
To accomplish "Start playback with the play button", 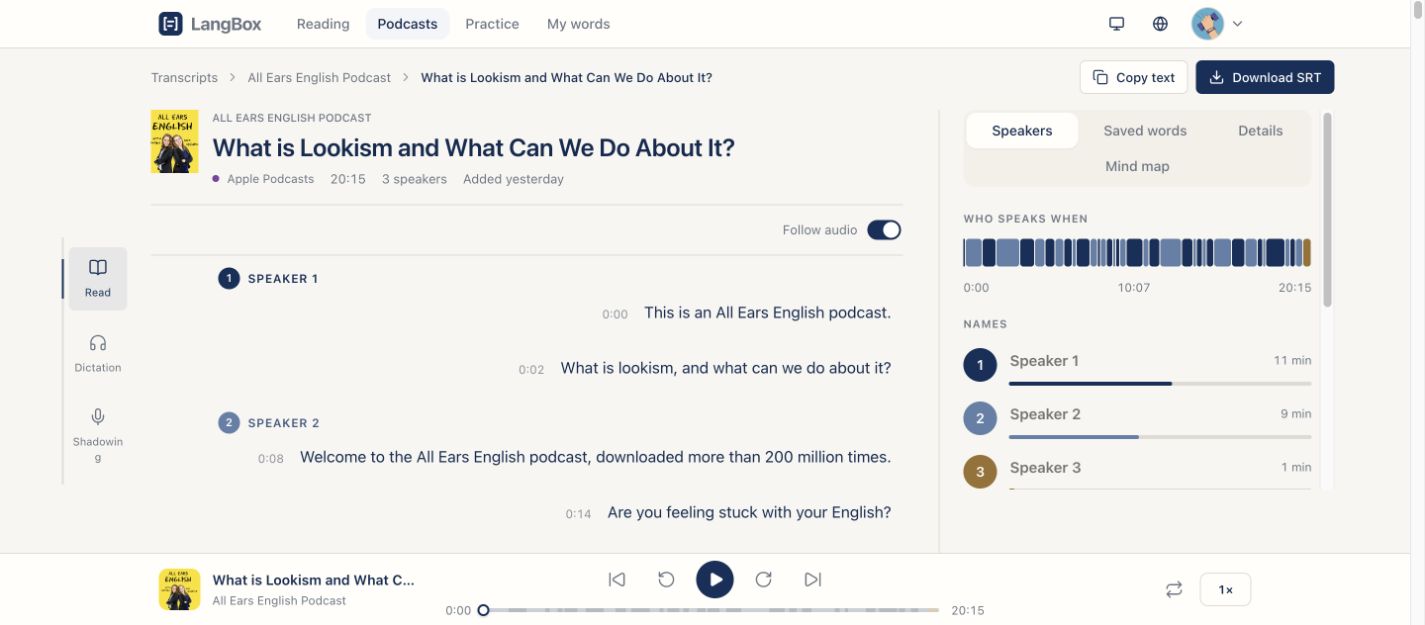I will coord(715,579).
